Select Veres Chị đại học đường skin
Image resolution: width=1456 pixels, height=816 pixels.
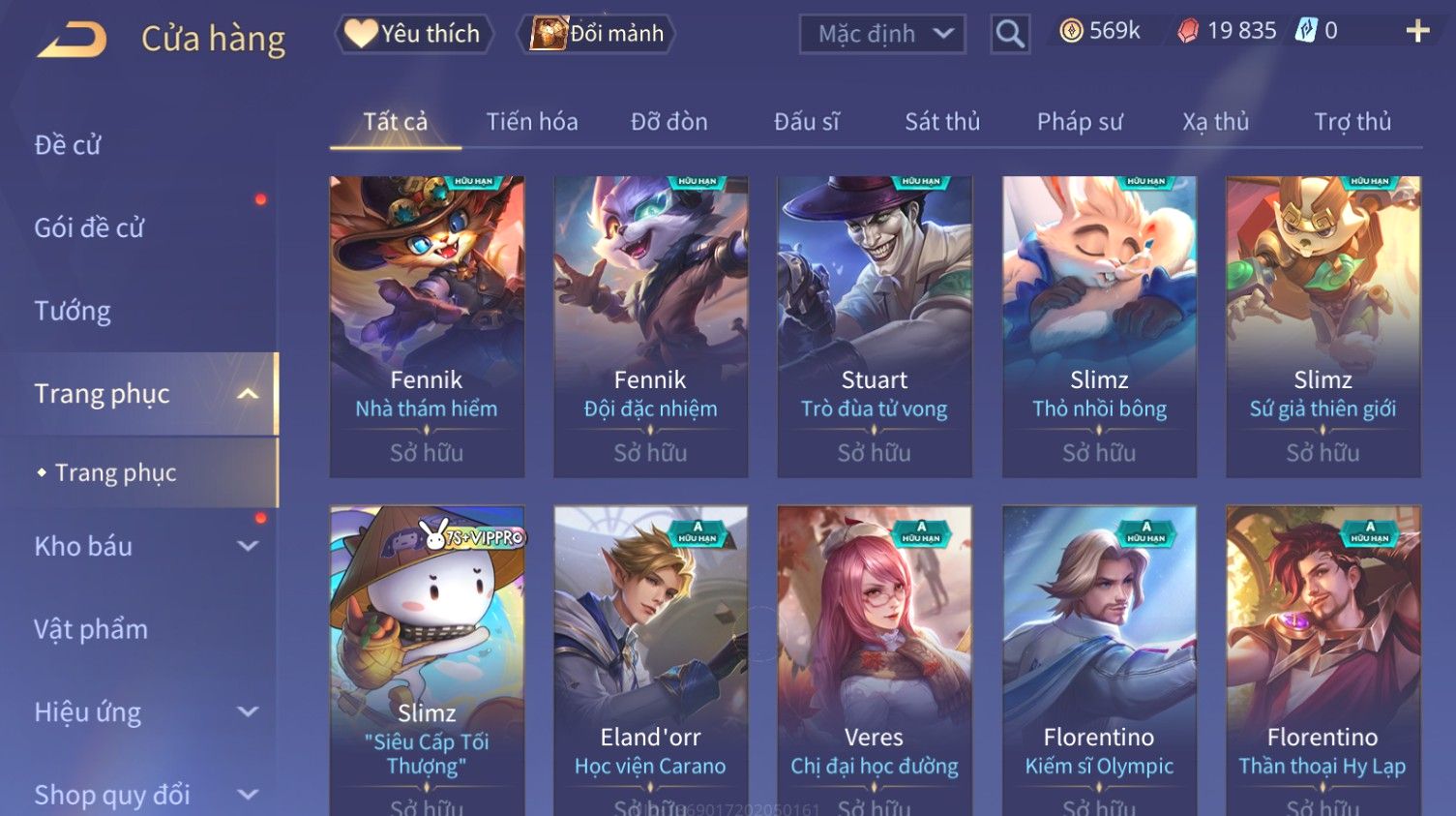[x=875, y=660]
